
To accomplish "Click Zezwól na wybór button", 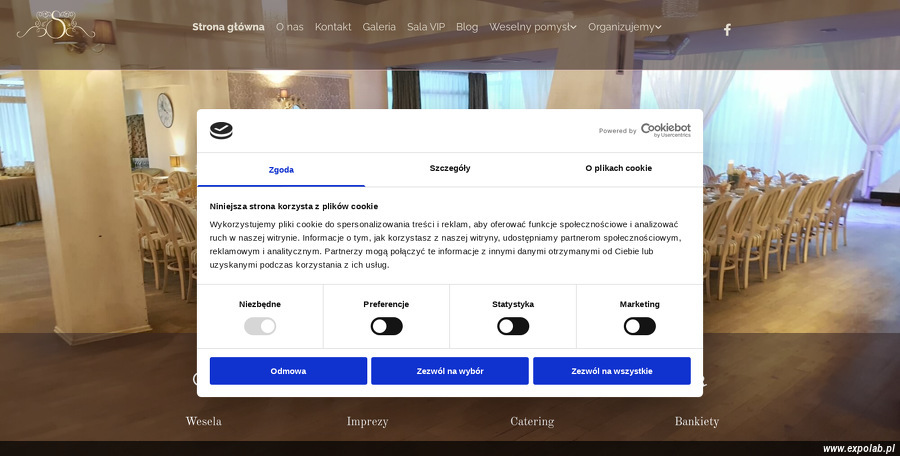I will point(450,371).
